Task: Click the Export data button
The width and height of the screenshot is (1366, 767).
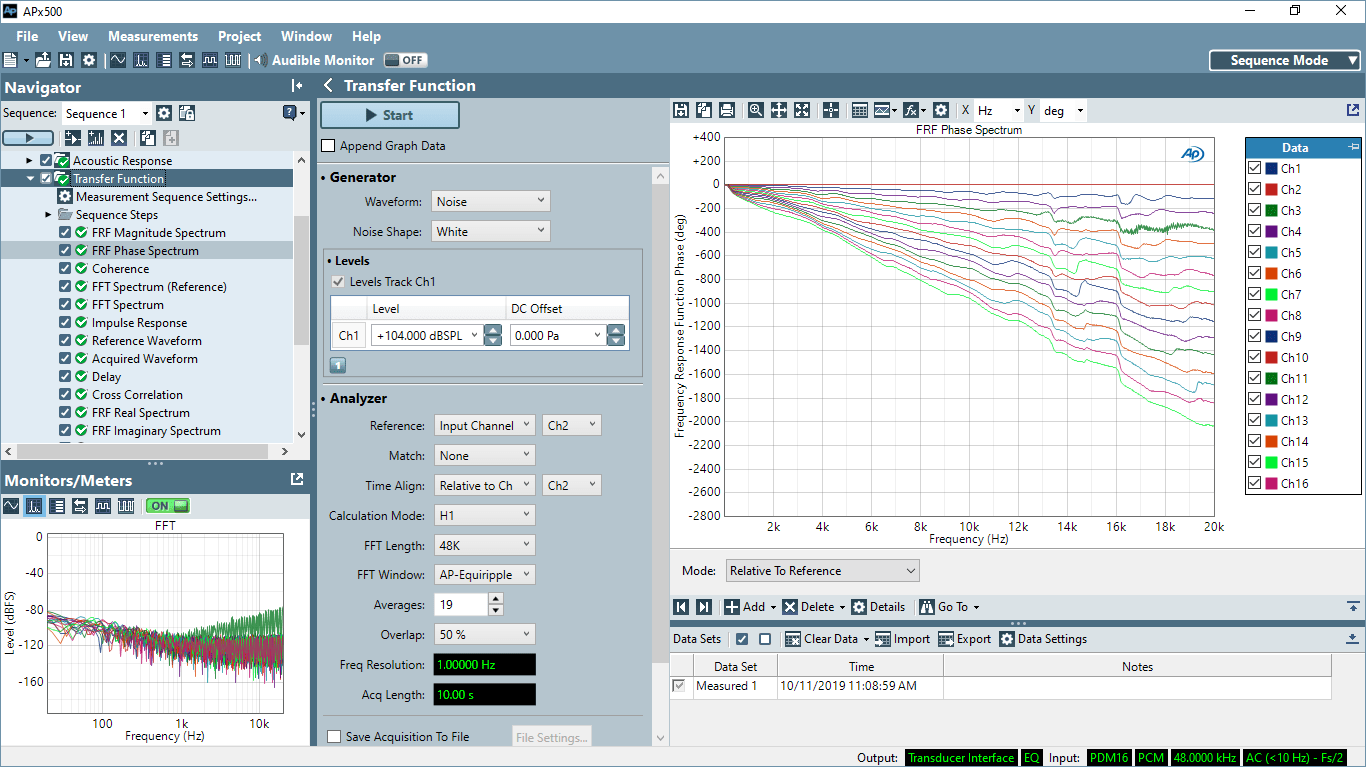Action: (964, 639)
